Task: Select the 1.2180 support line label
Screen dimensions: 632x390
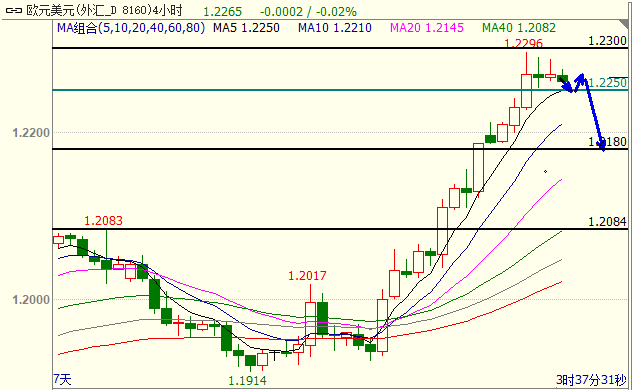Action: [607, 142]
